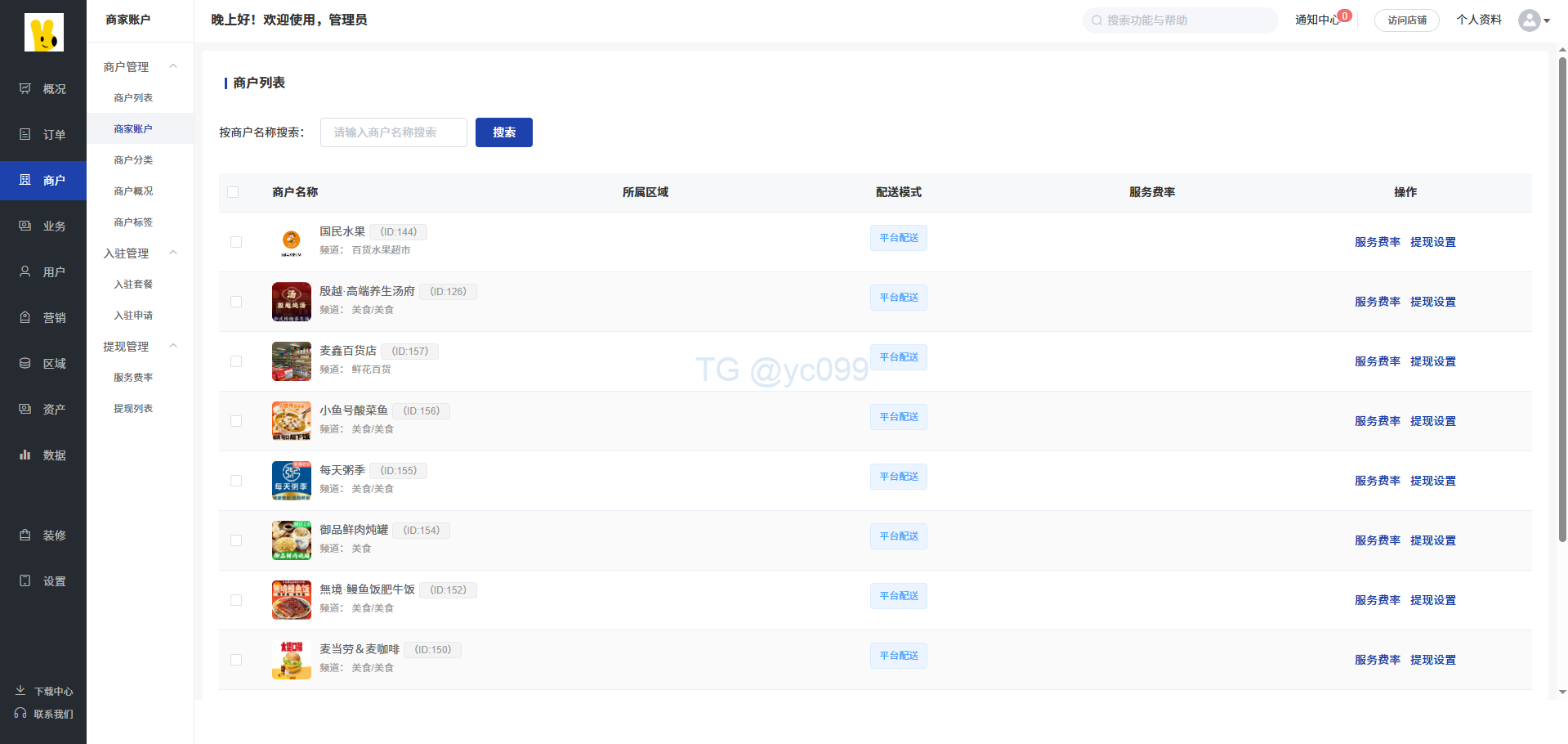
Task: Click the 联系我们 headset icon
Action: pyautogui.click(x=20, y=714)
